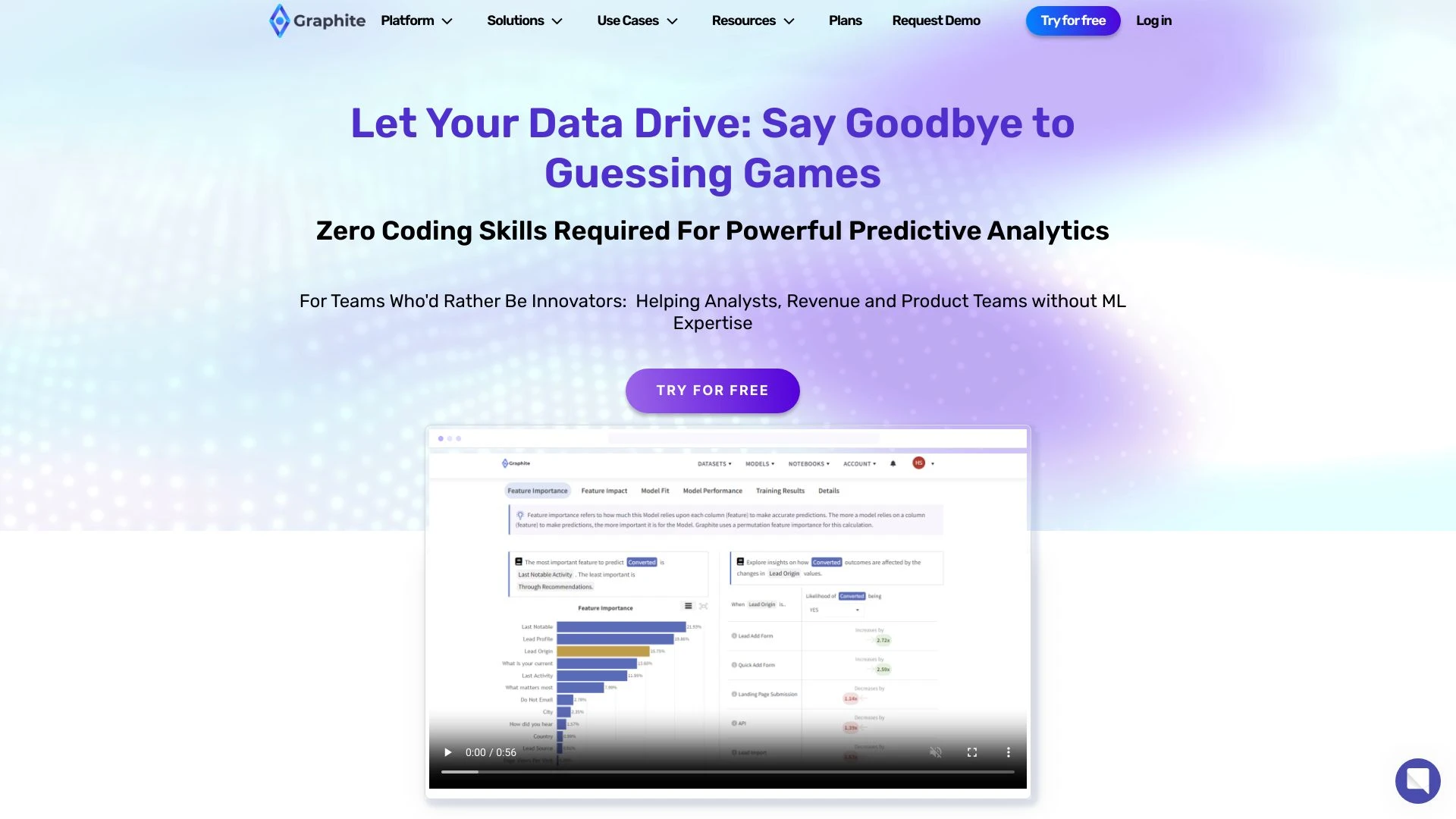Click the mute button on the video

coord(936,752)
